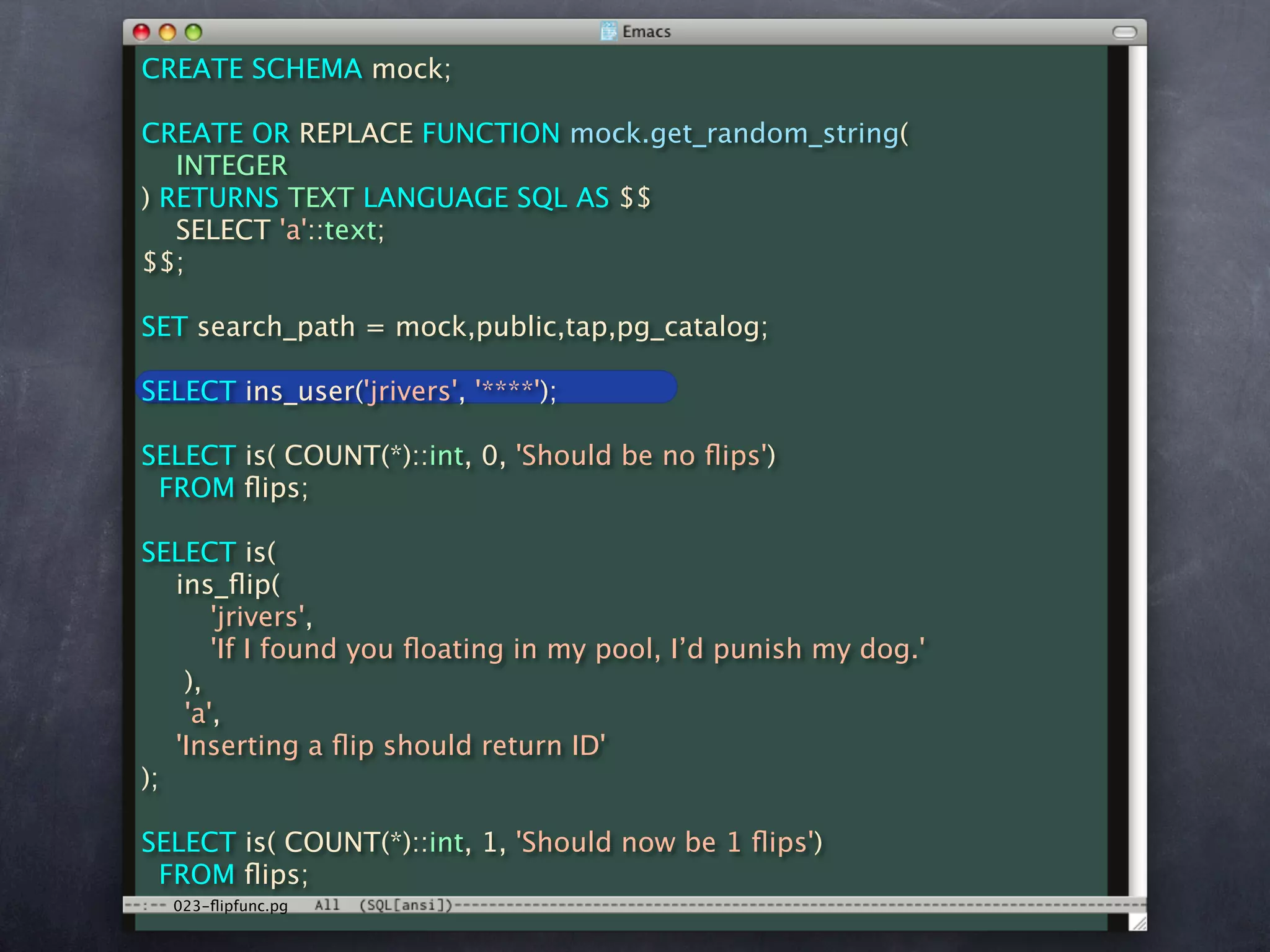Click the Emacs document icon in title bar

tap(609, 31)
